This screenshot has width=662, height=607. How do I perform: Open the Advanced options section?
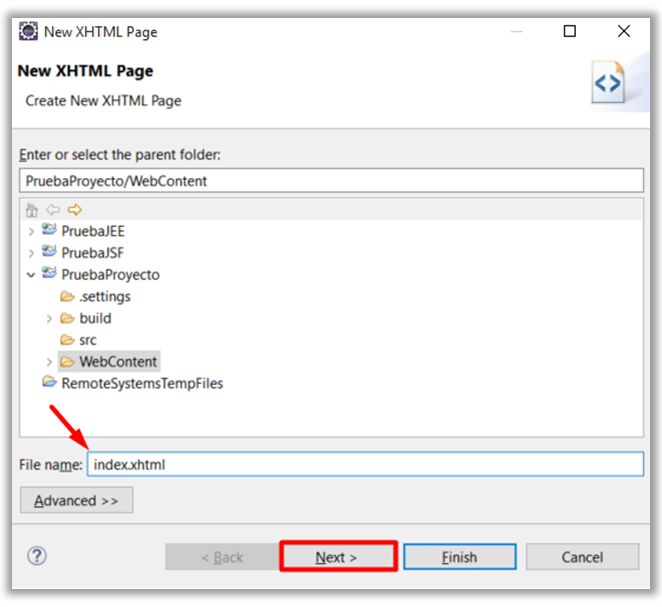click(x=76, y=500)
